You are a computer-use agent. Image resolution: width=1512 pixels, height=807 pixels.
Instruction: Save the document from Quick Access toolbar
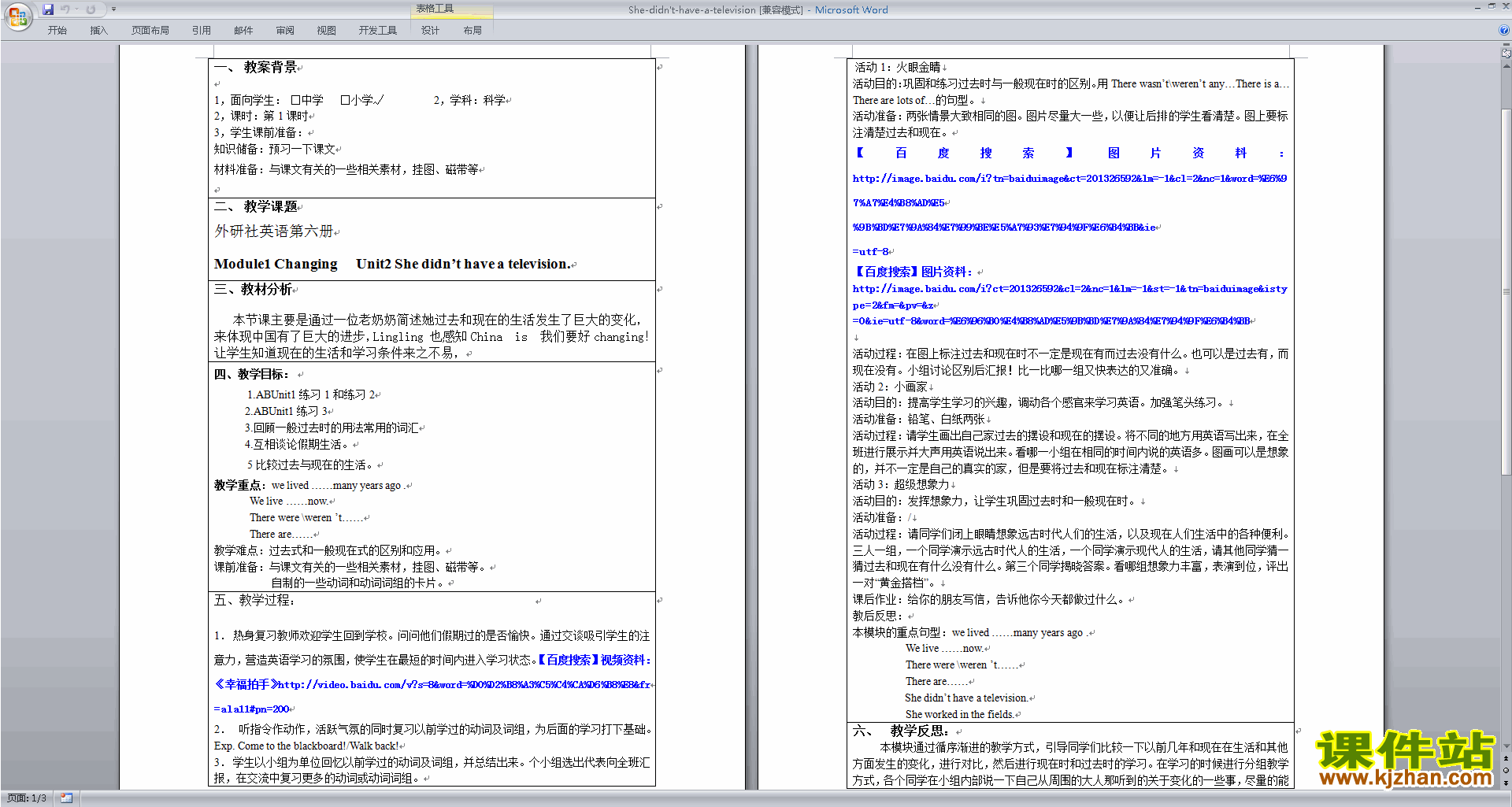(x=48, y=9)
